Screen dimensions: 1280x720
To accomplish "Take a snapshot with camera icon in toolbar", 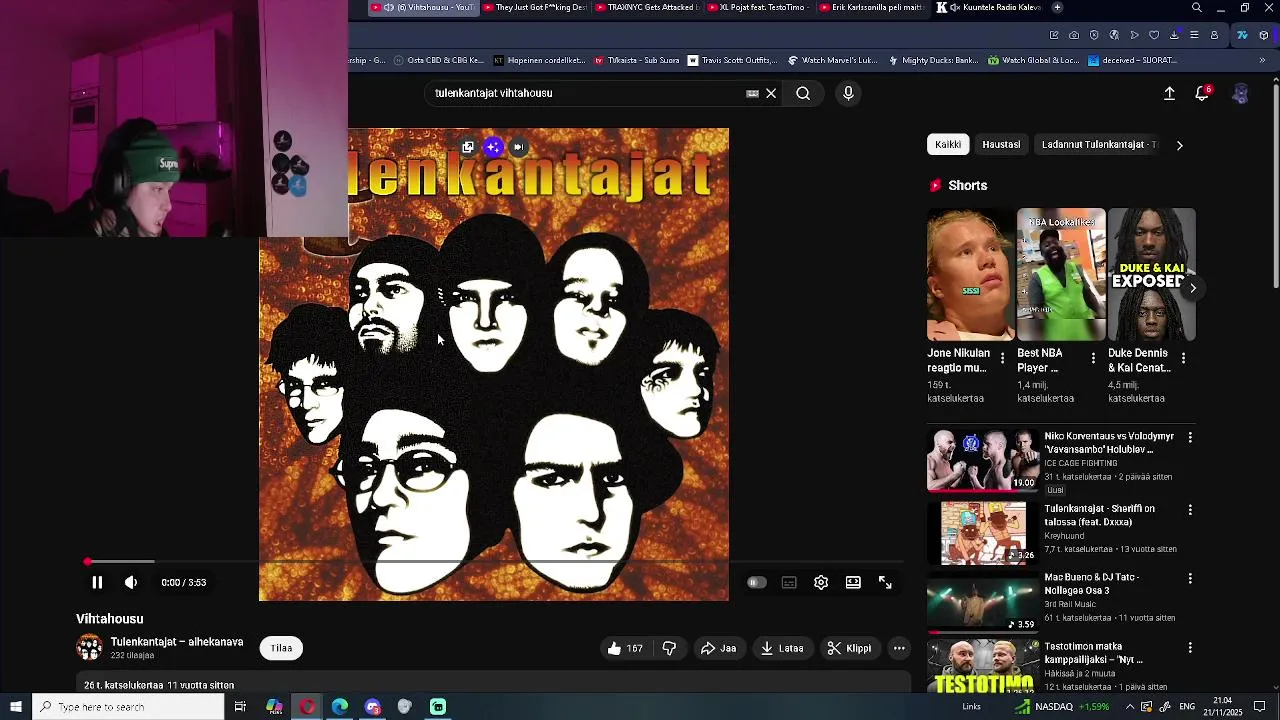I will [x=1074, y=35].
